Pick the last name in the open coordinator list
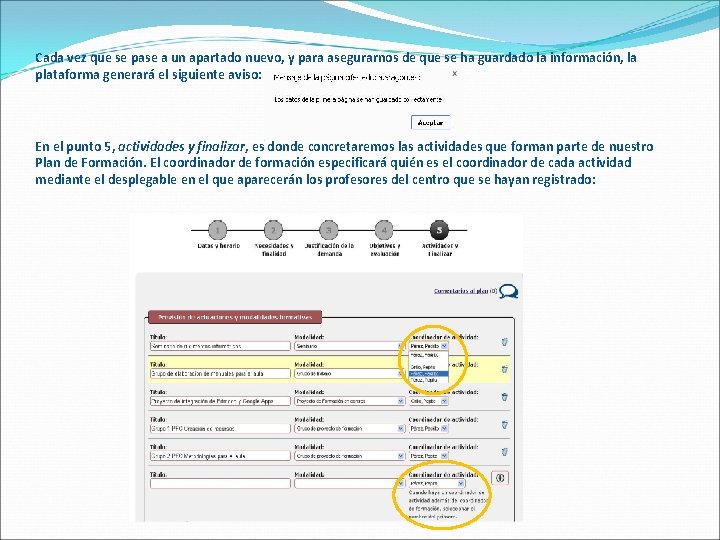This screenshot has height=540, width=720. pyautogui.click(x=428, y=380)
